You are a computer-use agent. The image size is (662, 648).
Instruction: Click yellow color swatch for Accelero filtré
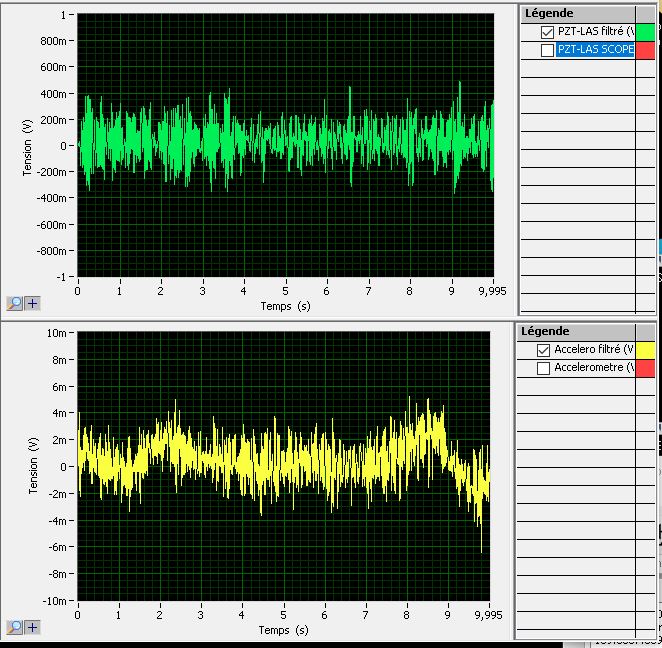pos(645,350)
